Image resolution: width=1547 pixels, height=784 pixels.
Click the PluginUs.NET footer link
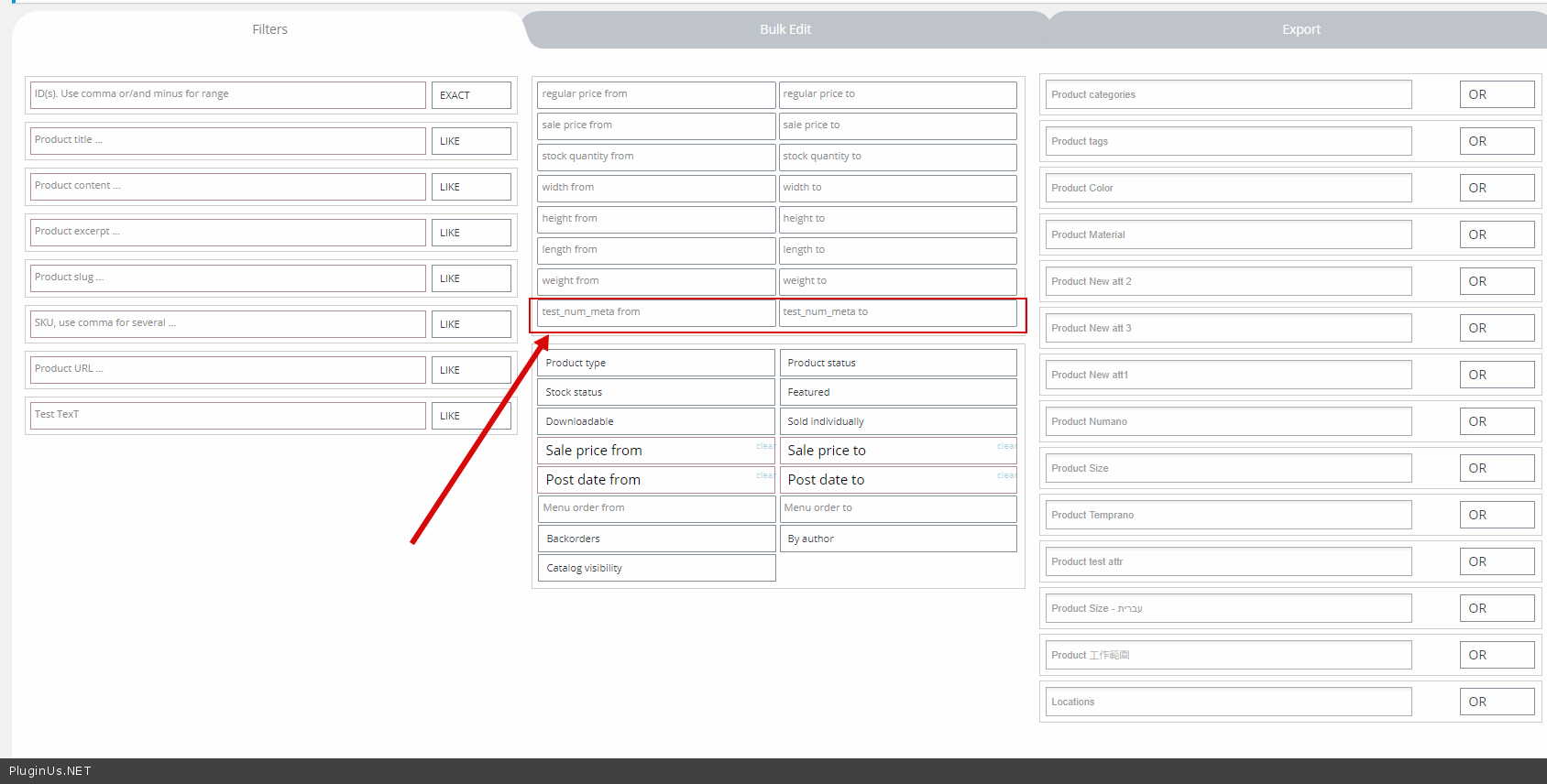coord(50,771)
